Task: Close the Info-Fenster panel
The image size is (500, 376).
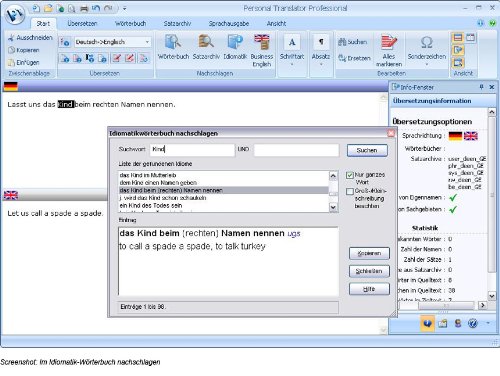Action: [x=492, y=87]
